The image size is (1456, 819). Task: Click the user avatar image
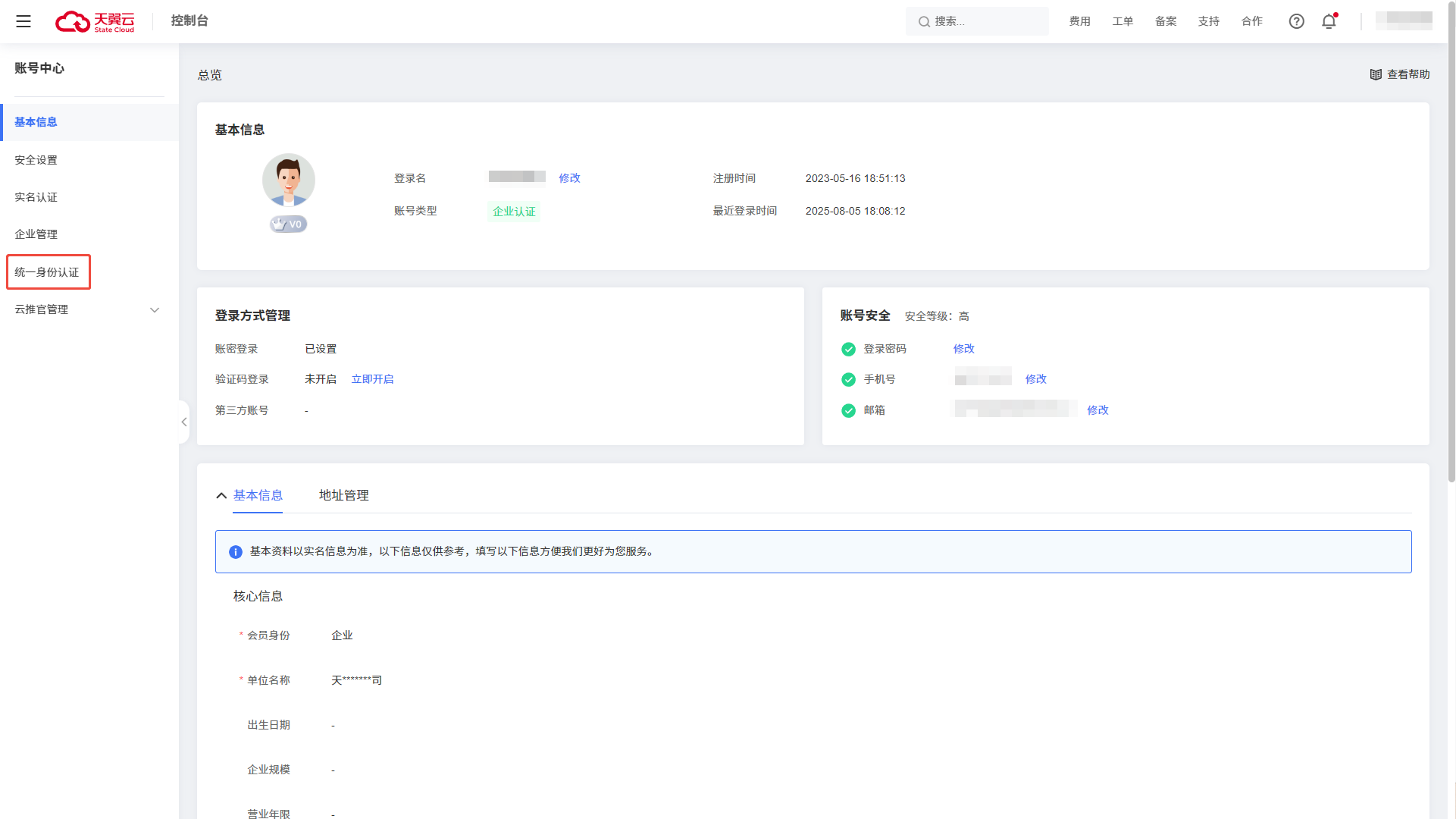point(289,180)
